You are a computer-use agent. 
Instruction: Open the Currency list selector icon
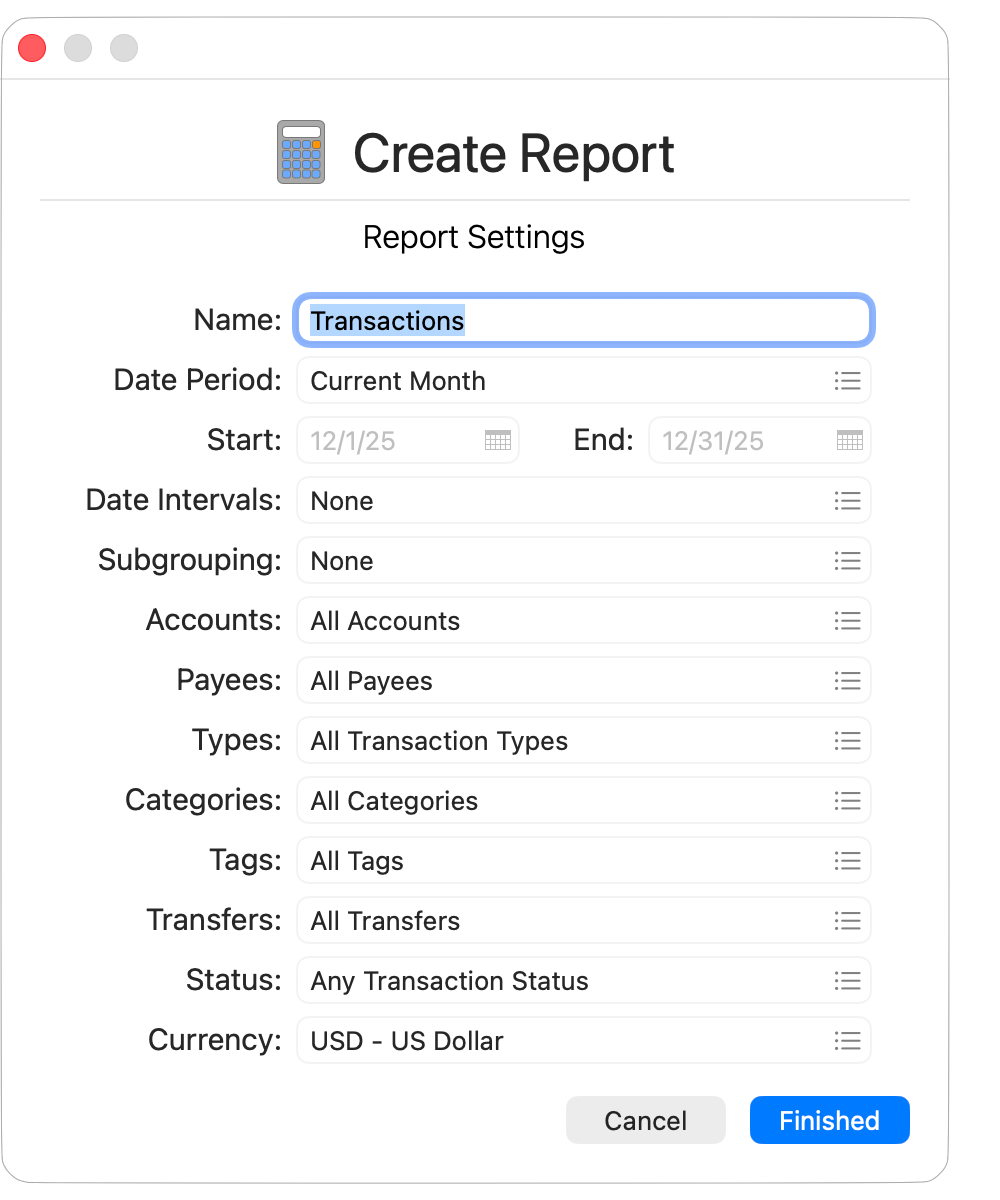(x=847, y=1041)
